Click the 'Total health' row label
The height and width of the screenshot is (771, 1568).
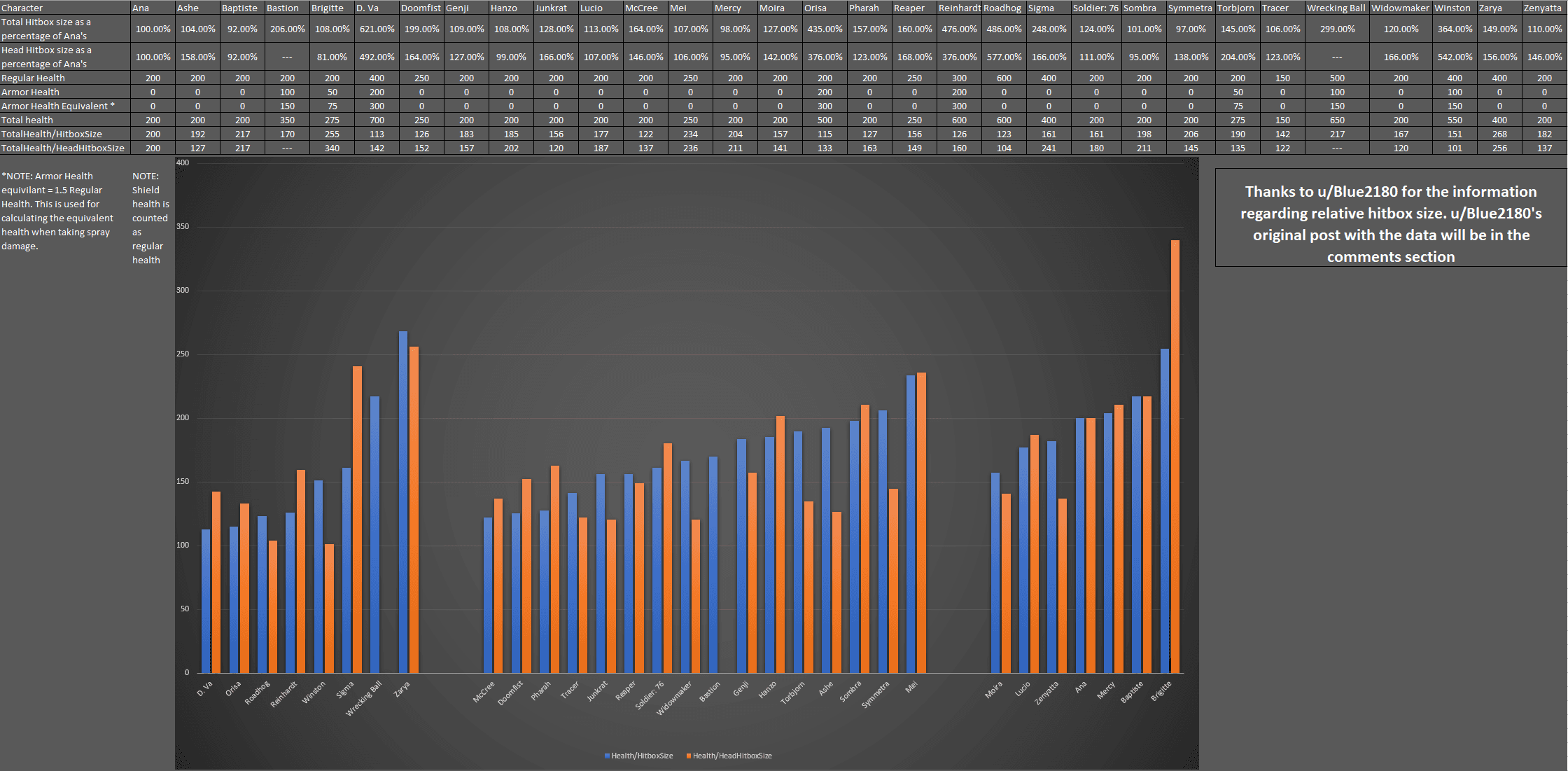pyautogui.click(x=66, y=120)
